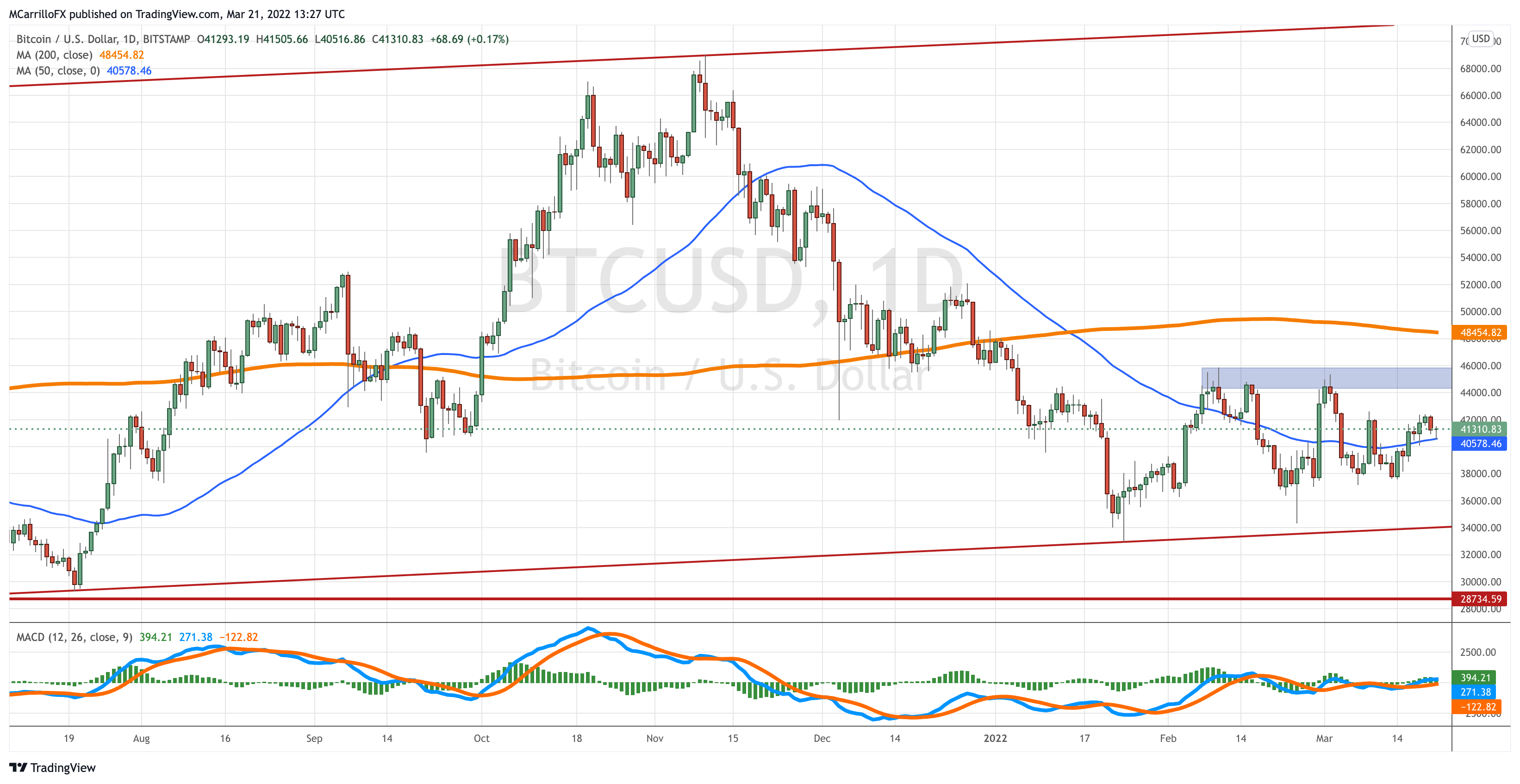Viewport: 1520px width, 784px height.
Task: Select the MACD (12, 26, close, 9) label
Action: tap(75, 637)
